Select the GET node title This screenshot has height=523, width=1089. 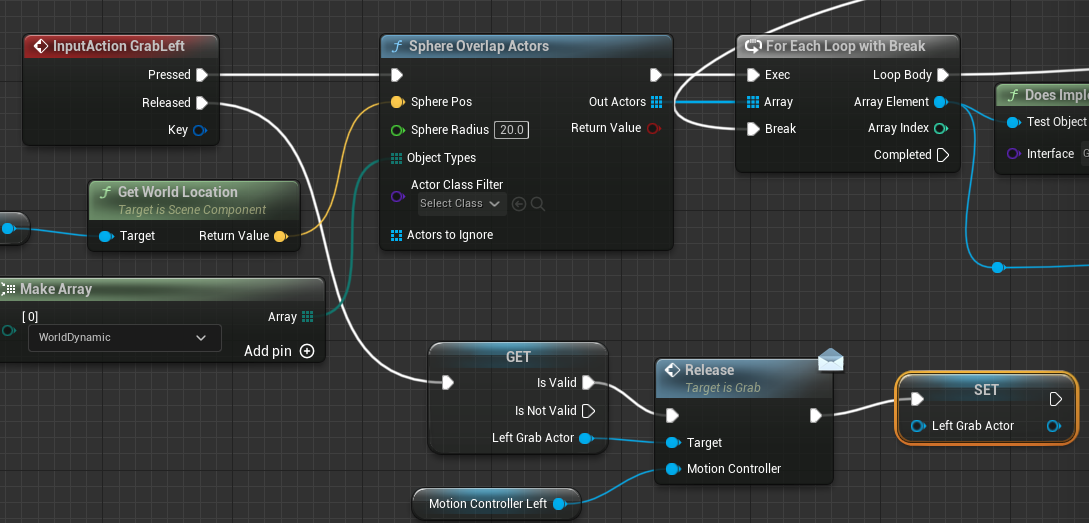518,357
